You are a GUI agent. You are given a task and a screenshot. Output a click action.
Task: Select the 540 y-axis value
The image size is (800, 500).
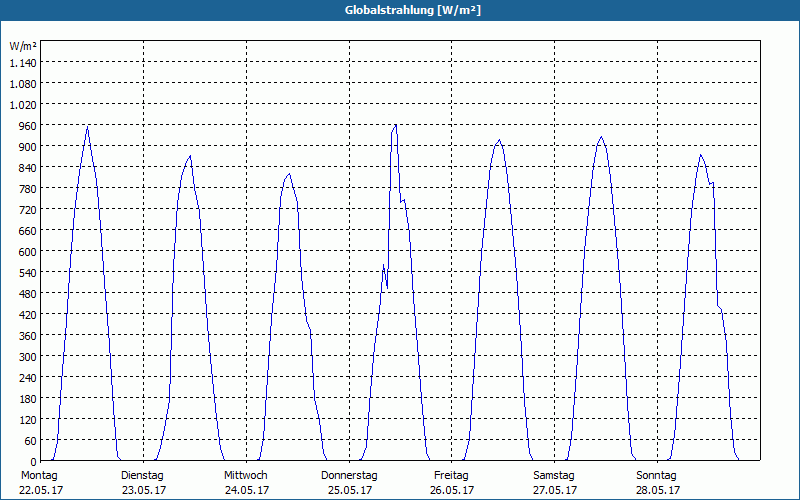(28, 272)
